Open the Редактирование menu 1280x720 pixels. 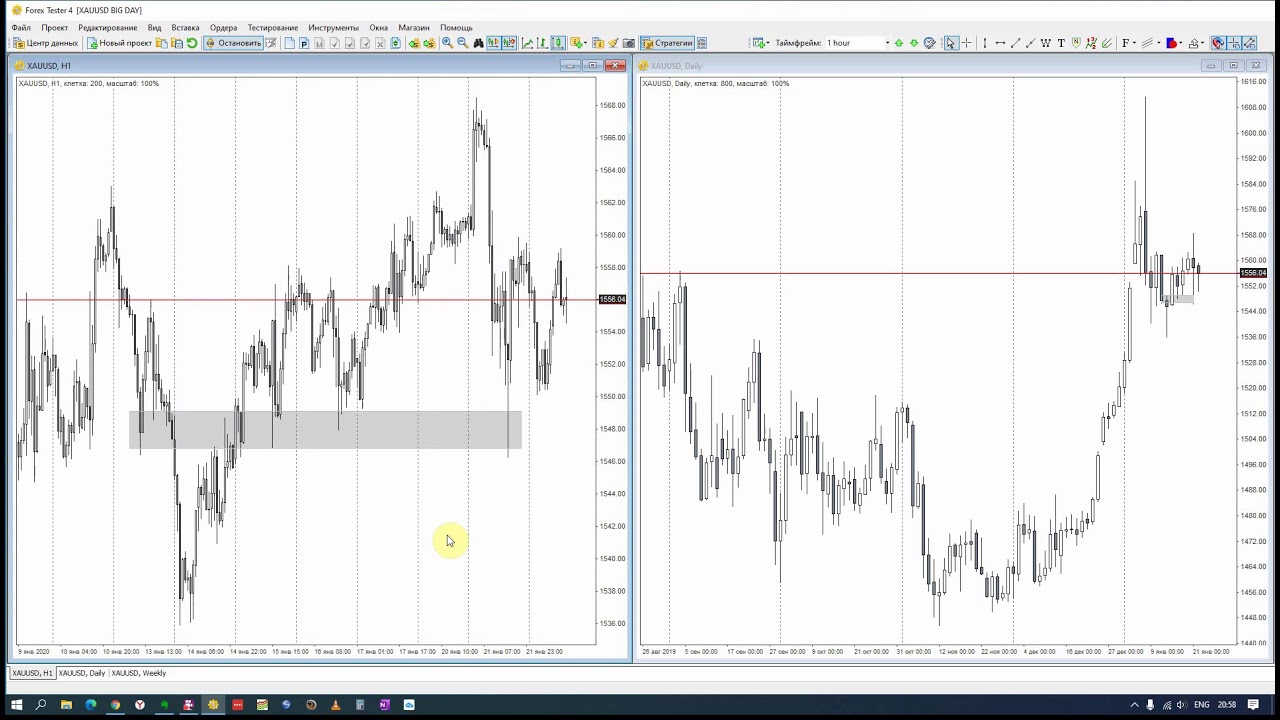point(108,27)
